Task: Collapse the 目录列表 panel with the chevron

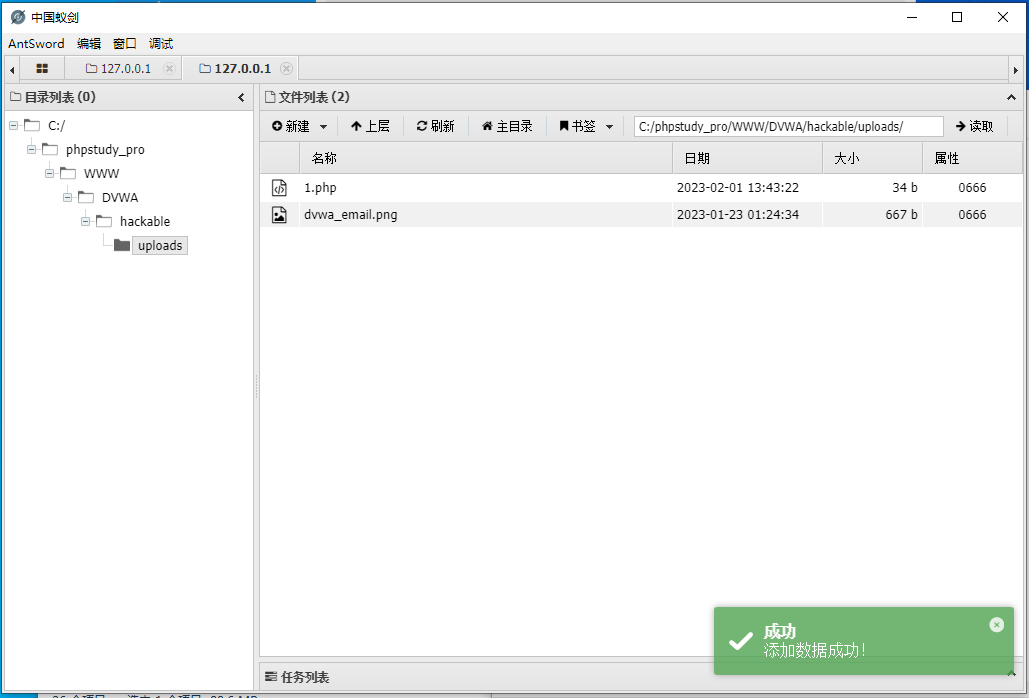Action: click(241, 97)
